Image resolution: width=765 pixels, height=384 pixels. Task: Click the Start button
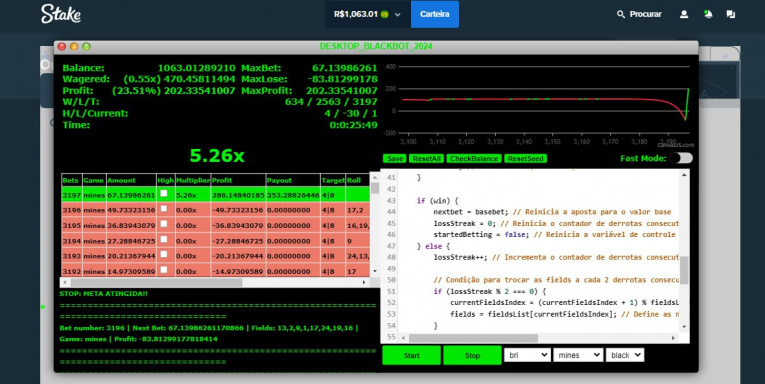click(411, 355)
